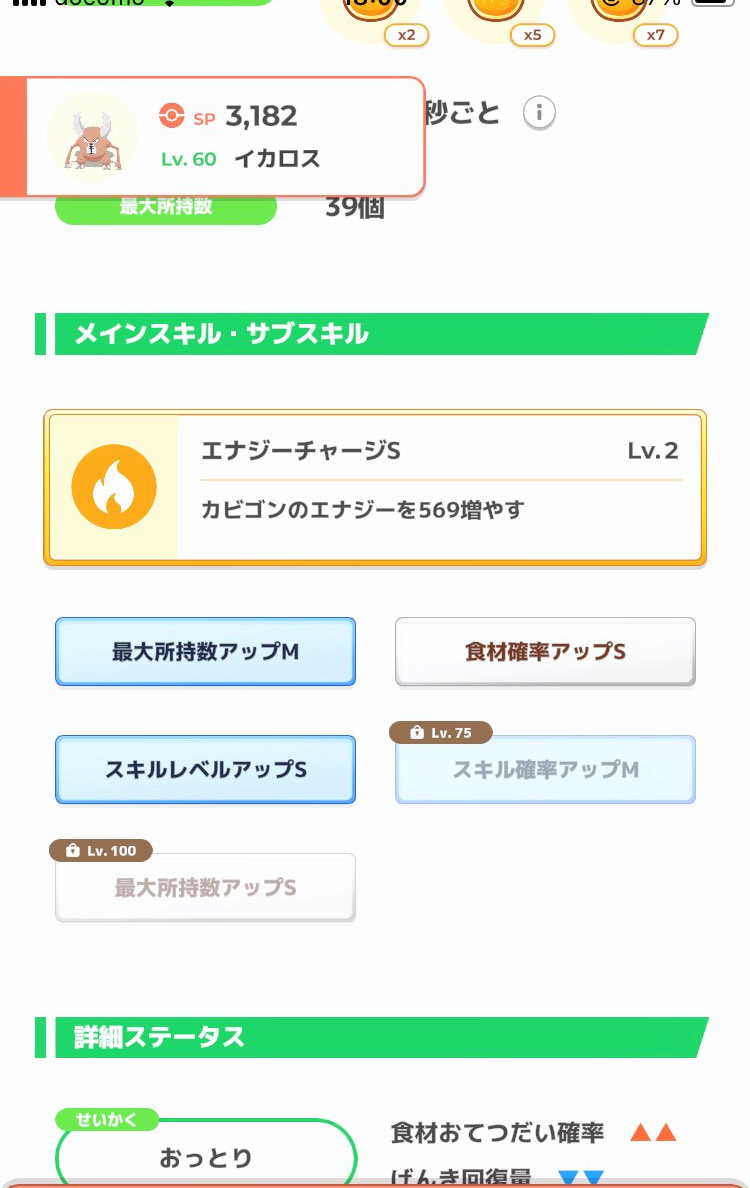Image resolution: width=750 pixels, height=1188 pixels.
Task: Tap the blue down arrows beside げんき回復量
Action: tap(581, 1178)
